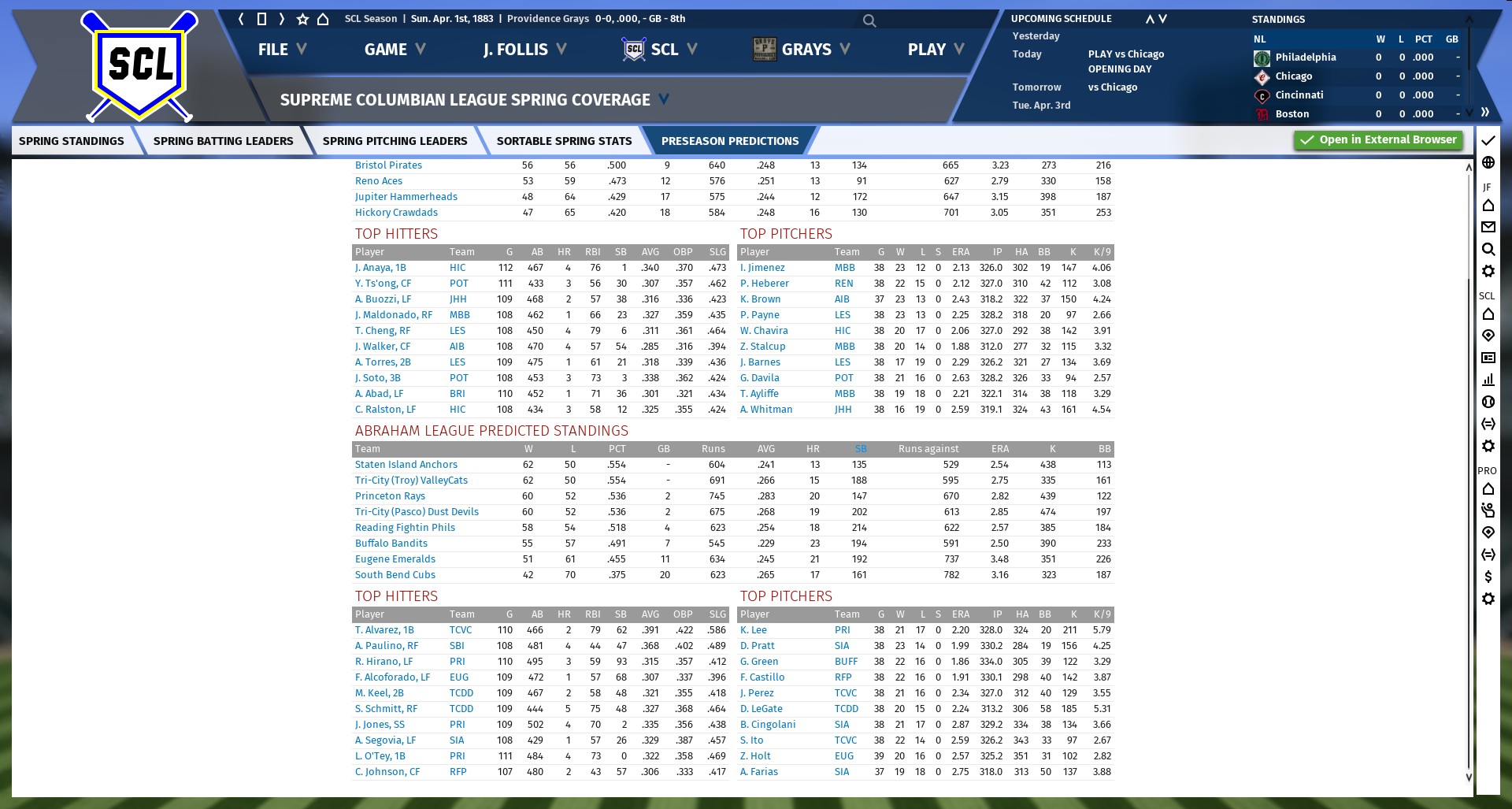Image resolution: width=1512 pixels, height=809 pixels.
Task: Open the JF manager home icon
Action: click(x=1488, y=206)
